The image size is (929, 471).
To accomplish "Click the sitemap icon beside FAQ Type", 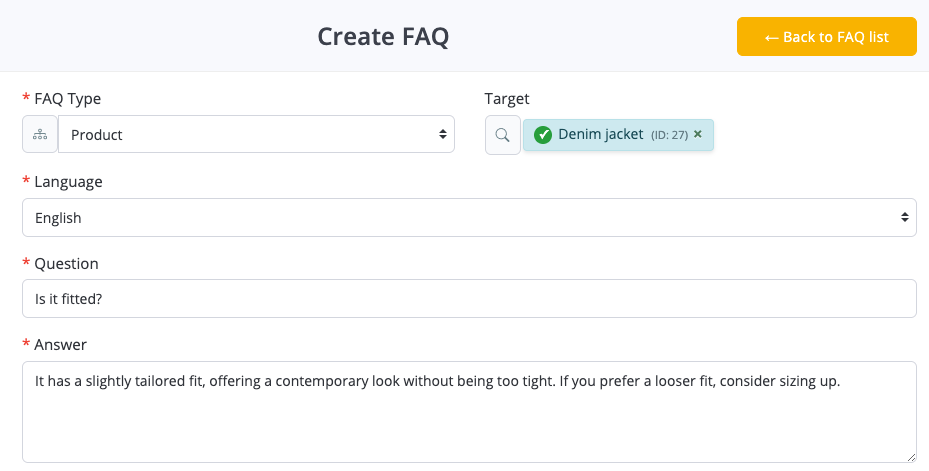I will tap(40, 134).
